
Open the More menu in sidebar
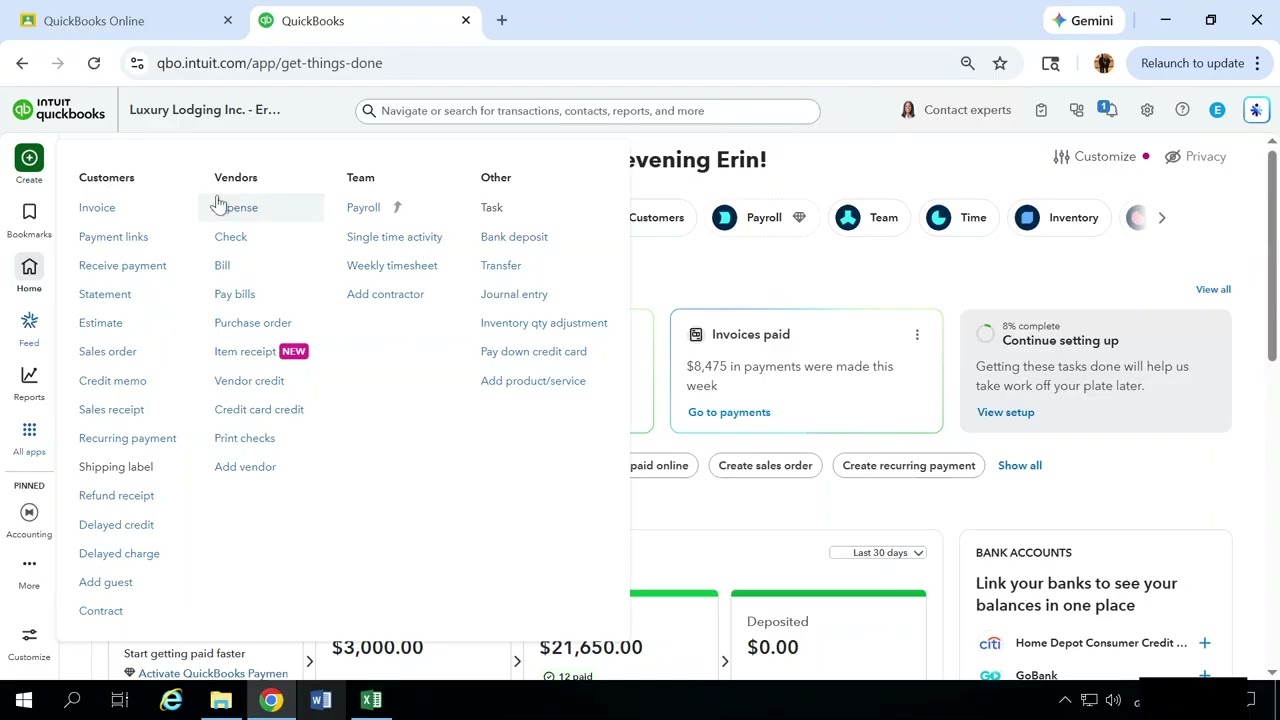(x=29, y=564)
